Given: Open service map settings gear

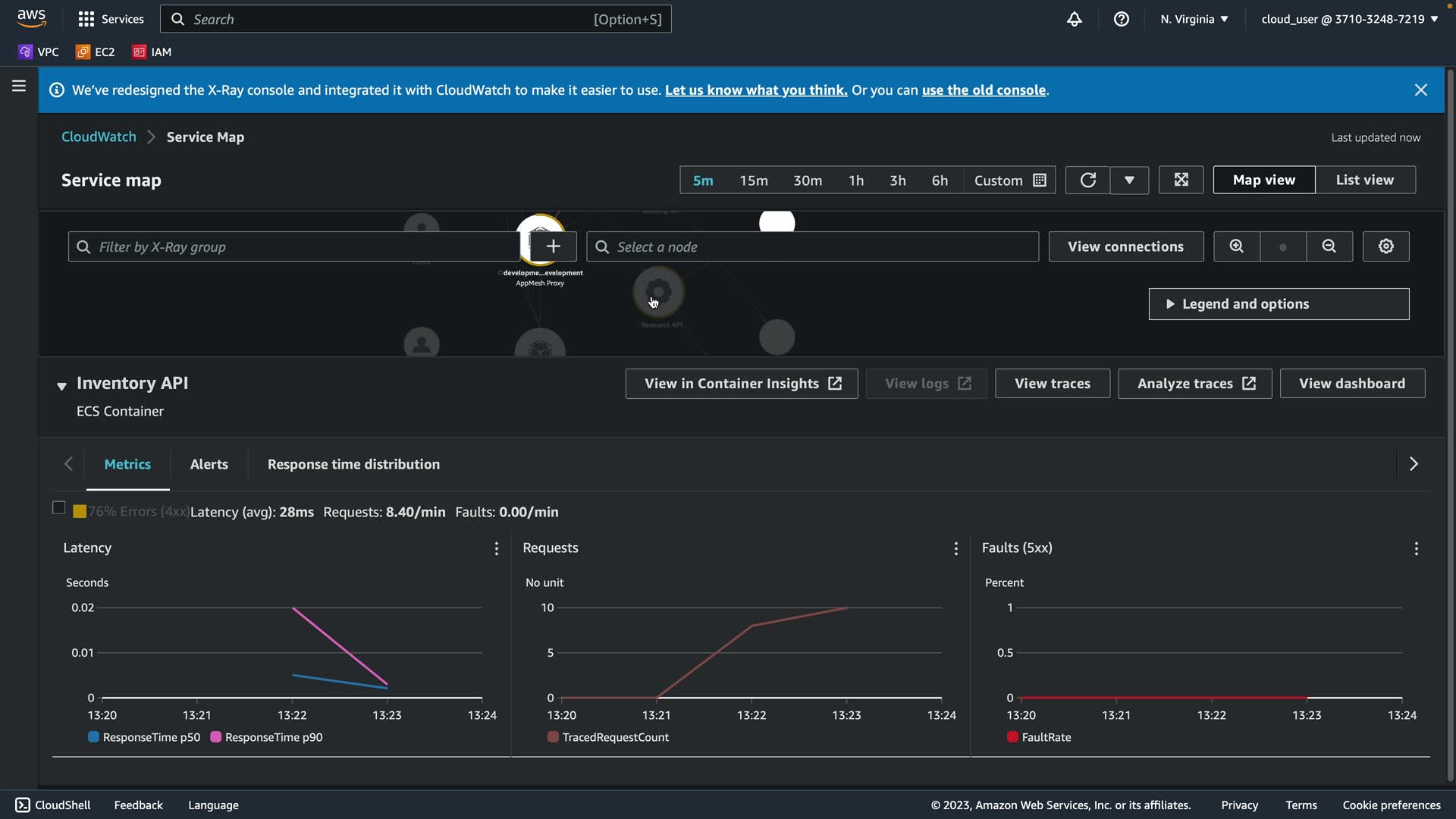Looking at the screenshot, I should click(1385, 246).
